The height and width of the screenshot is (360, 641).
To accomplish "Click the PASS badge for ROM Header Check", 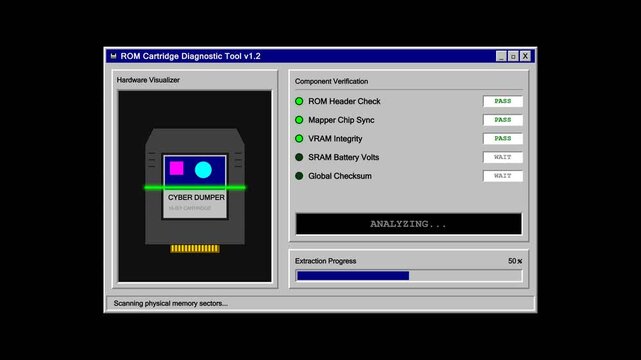I will pyautogui.click(x=503, y=101).
